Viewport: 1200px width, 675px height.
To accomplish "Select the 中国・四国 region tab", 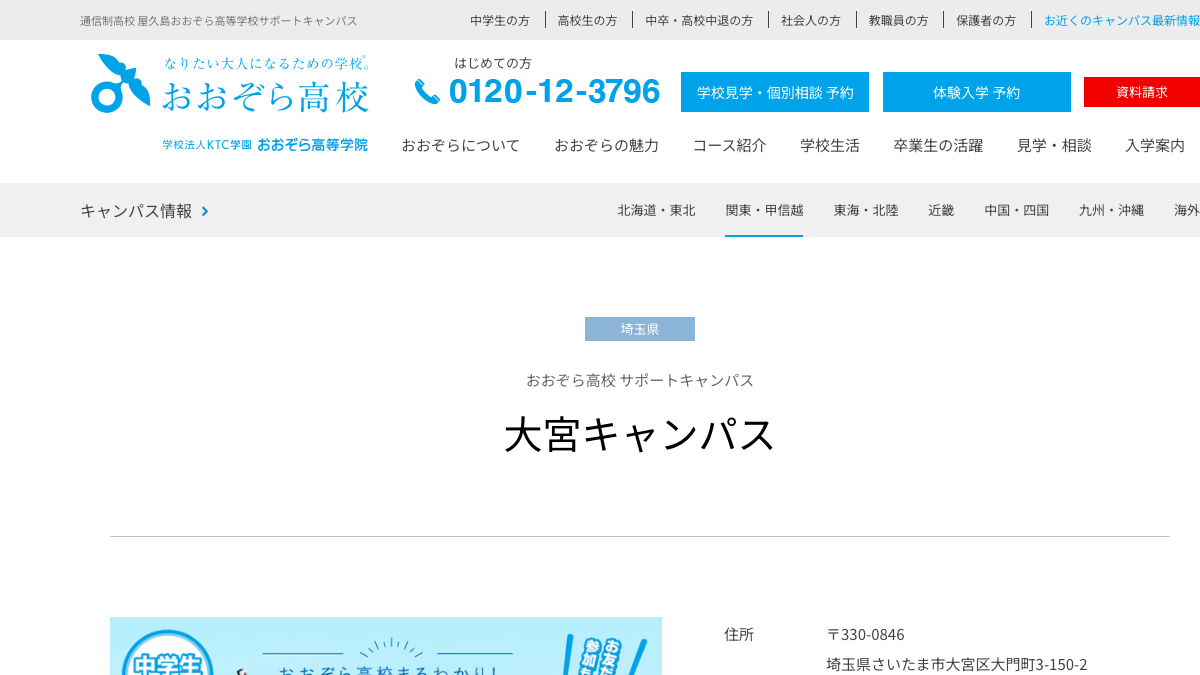I will click(1017, 210).
